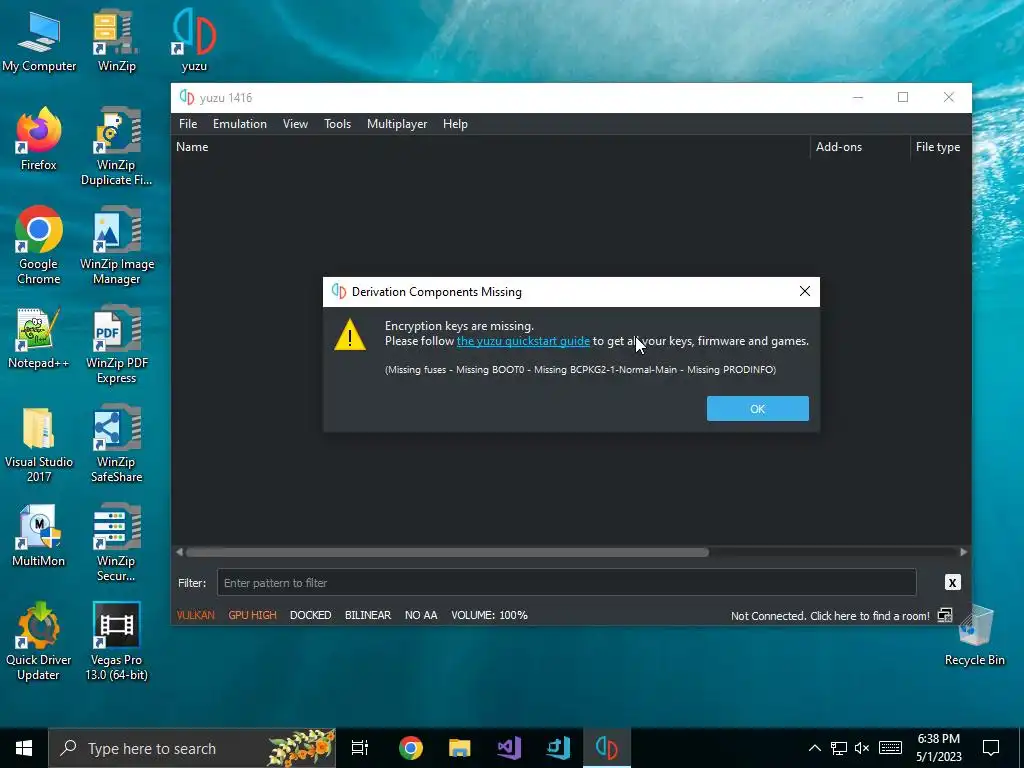Viewport: 1024px width, 768px height.
Task: Open the notification center icon
Action: point(991,748)
